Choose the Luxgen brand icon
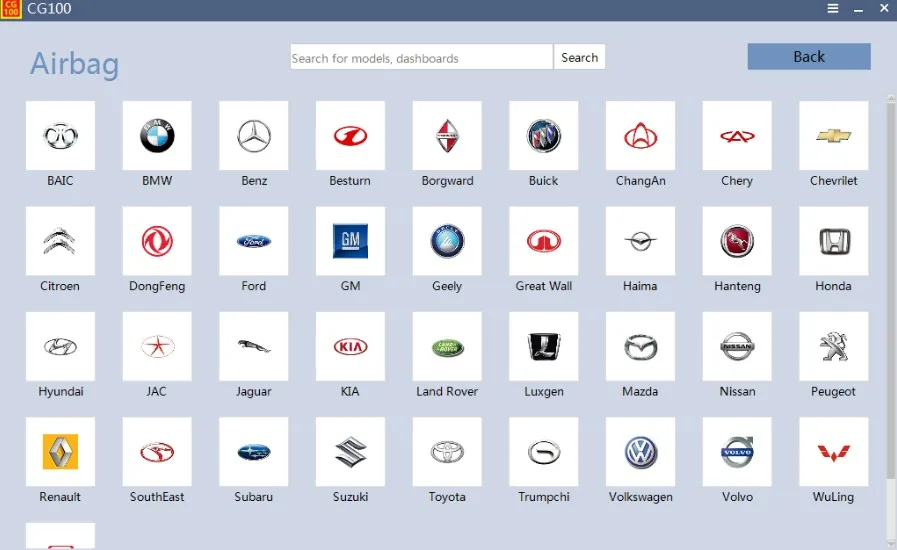Image resolution: width=897 pixels, height=550 pixels. click(543, 346)
